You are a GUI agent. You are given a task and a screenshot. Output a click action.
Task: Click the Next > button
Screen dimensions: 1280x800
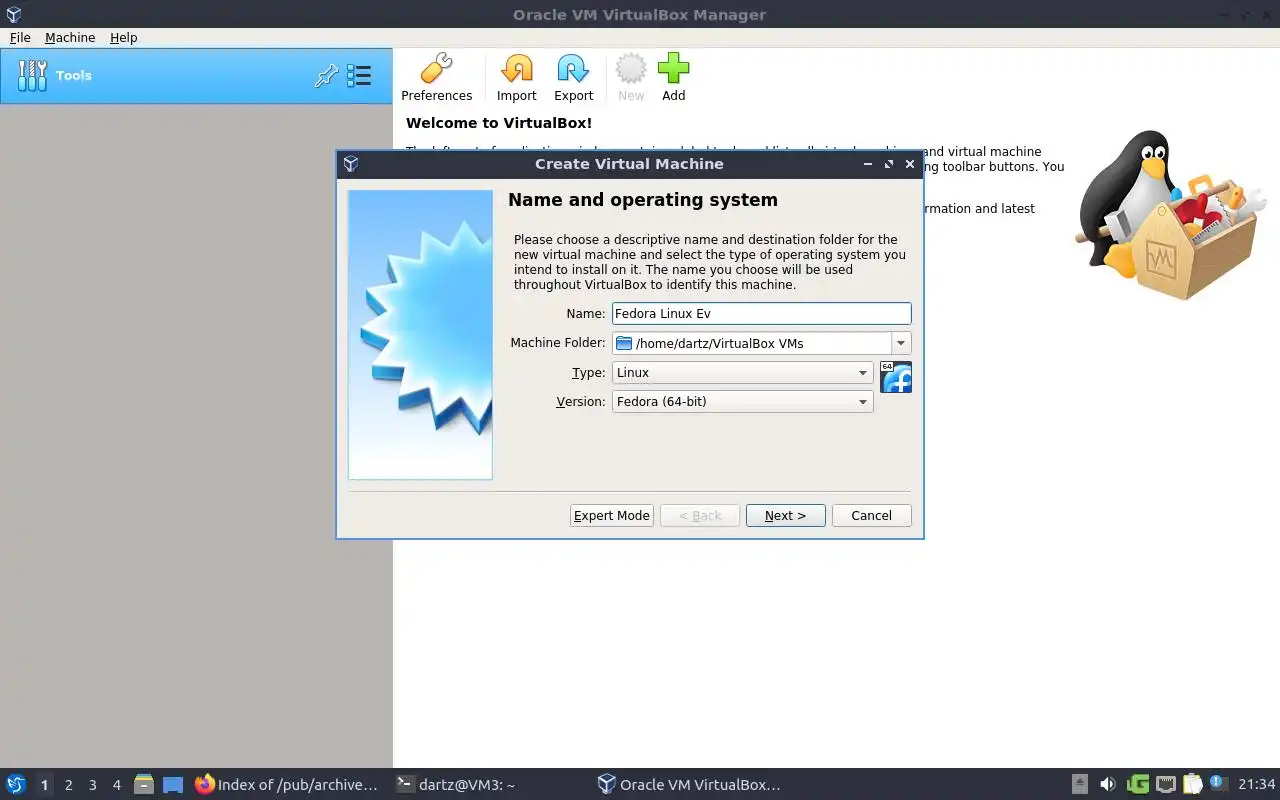[x=785, y=516]
